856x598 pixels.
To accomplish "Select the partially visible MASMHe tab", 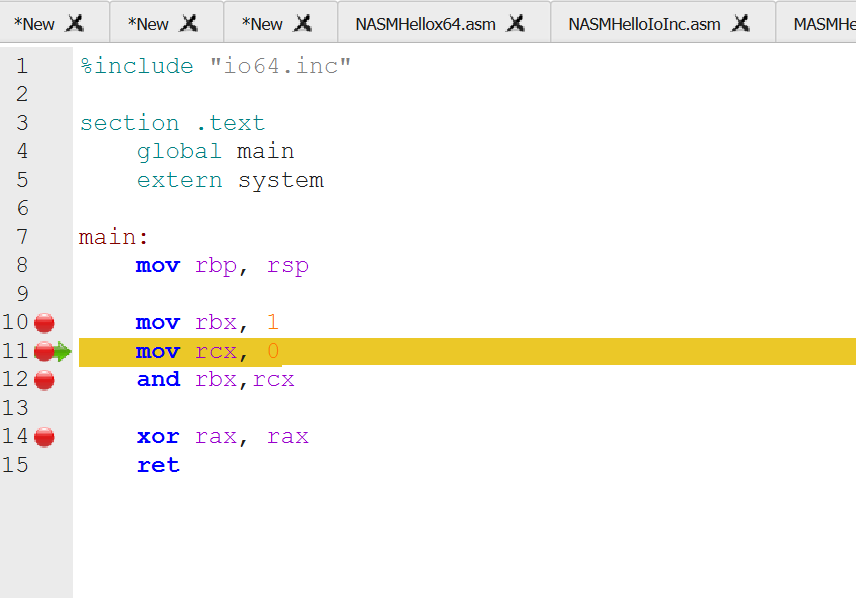I will [x=823, y=23].
